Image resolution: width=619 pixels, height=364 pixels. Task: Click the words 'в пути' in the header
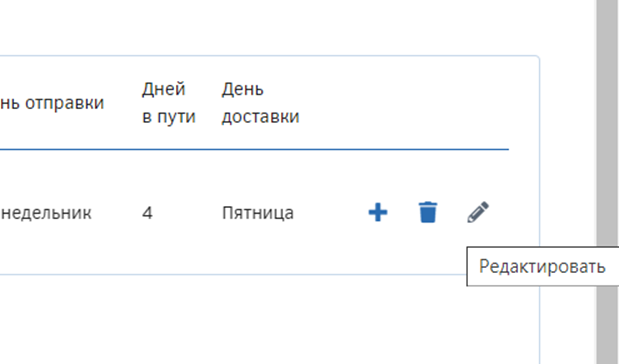169,117
